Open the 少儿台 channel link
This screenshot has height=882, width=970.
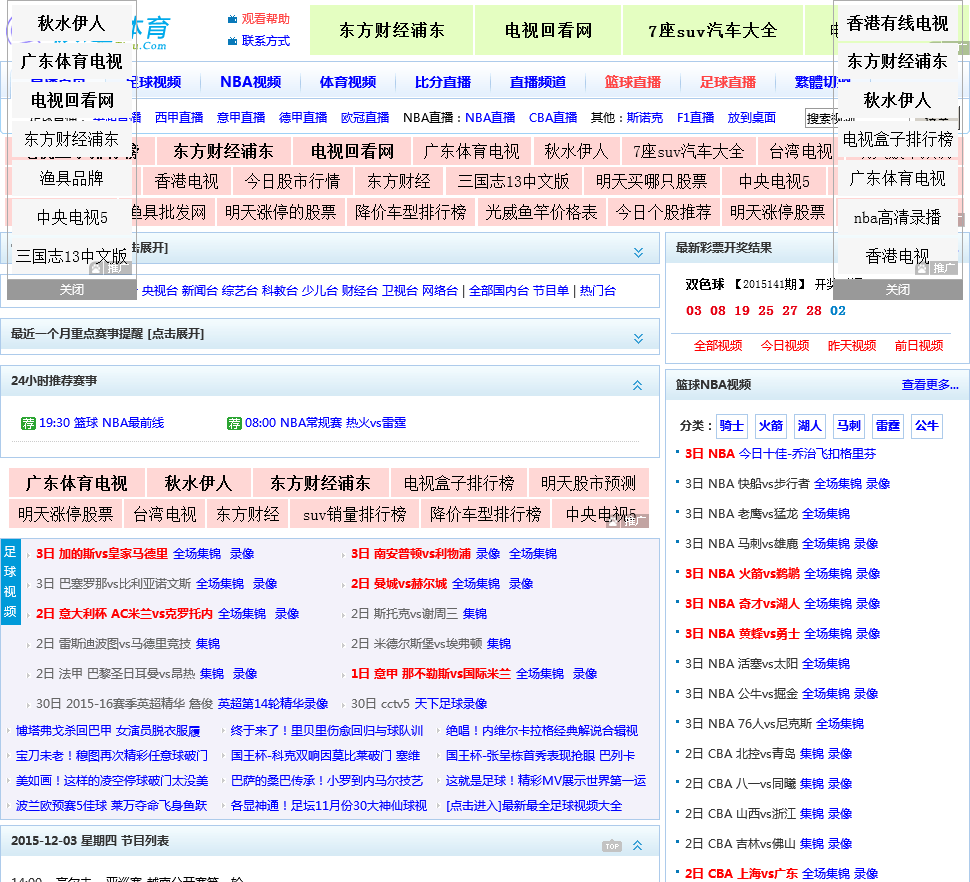click(x=319, y=291)
